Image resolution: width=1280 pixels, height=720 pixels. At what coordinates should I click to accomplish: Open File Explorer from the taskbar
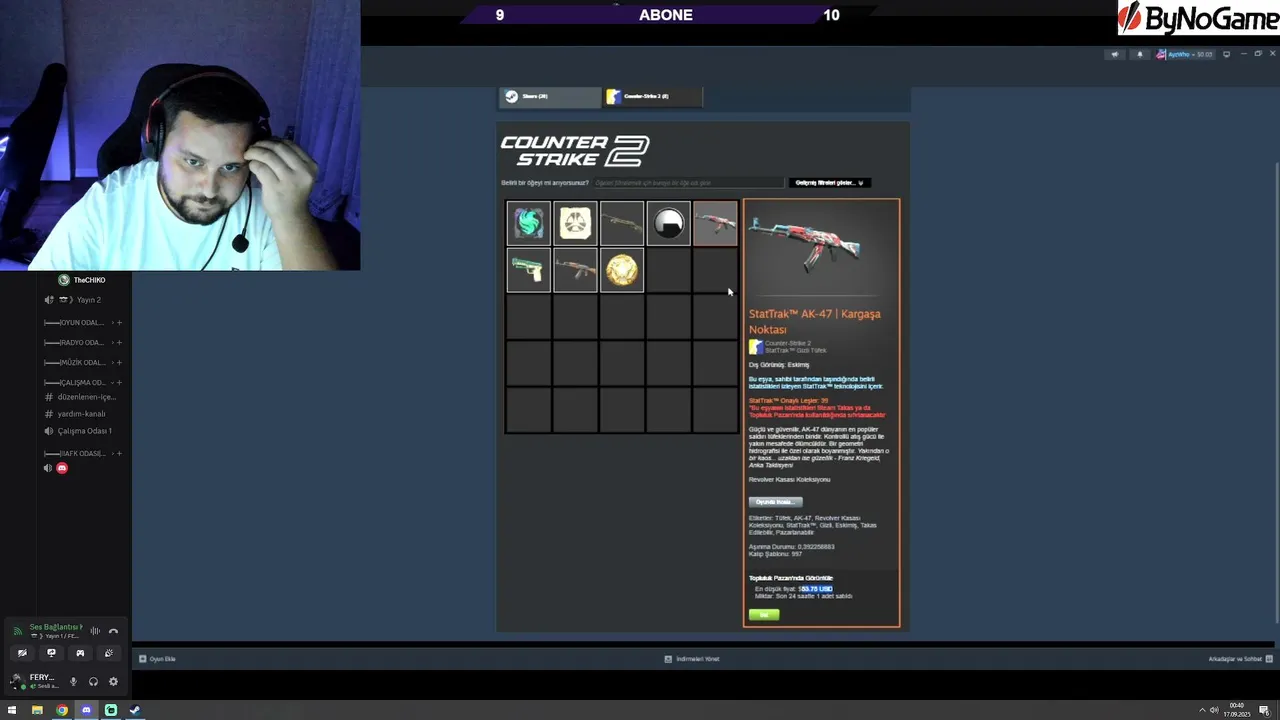[37, 710]
